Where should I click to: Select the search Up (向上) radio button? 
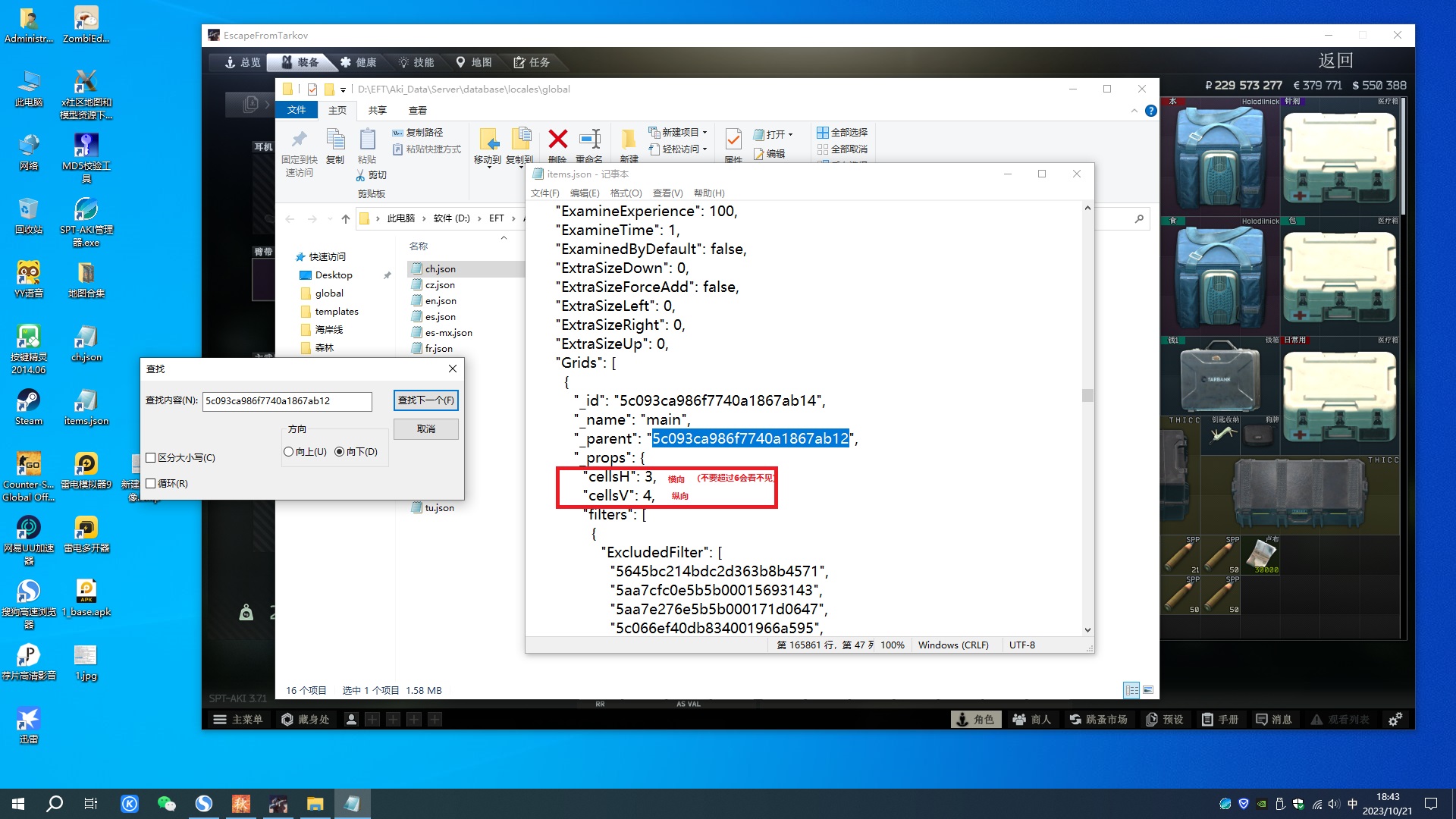289,451
